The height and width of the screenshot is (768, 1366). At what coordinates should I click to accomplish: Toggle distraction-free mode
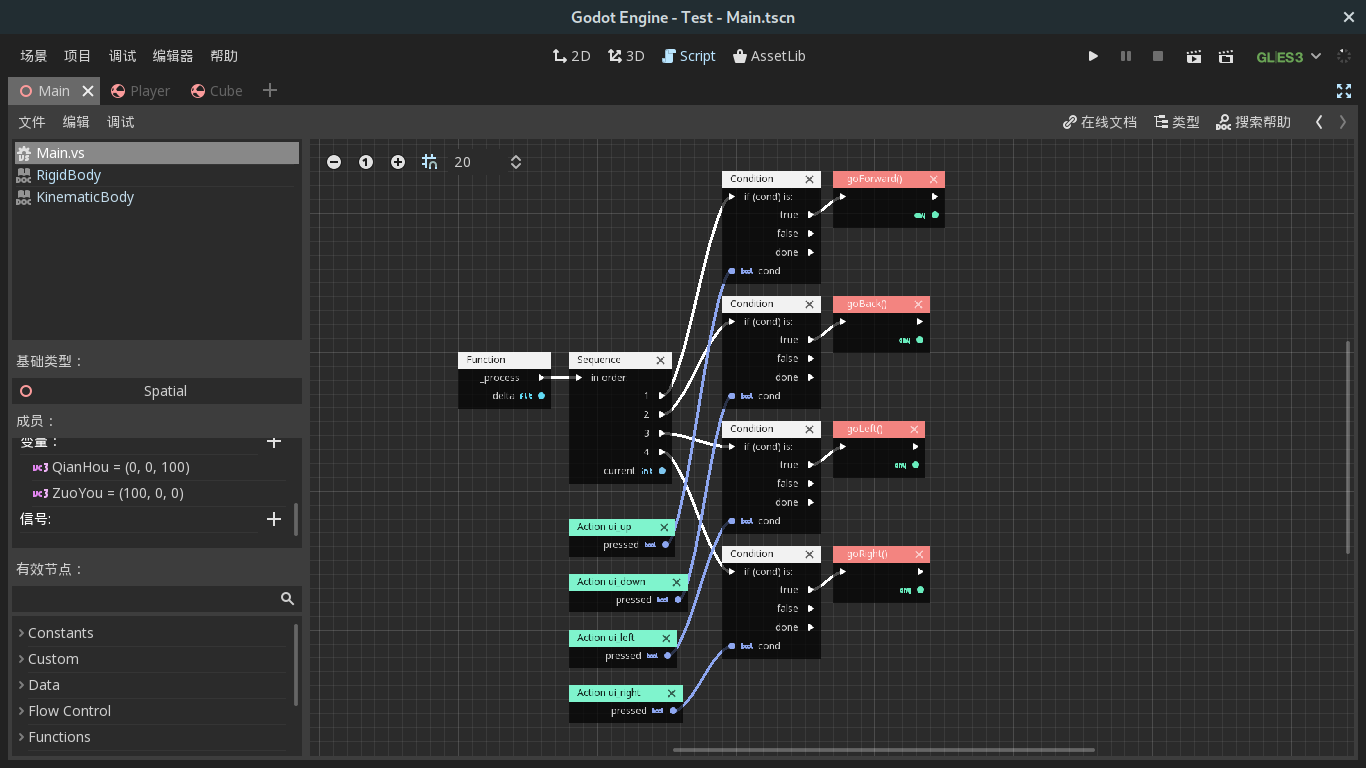(1344, 91)
